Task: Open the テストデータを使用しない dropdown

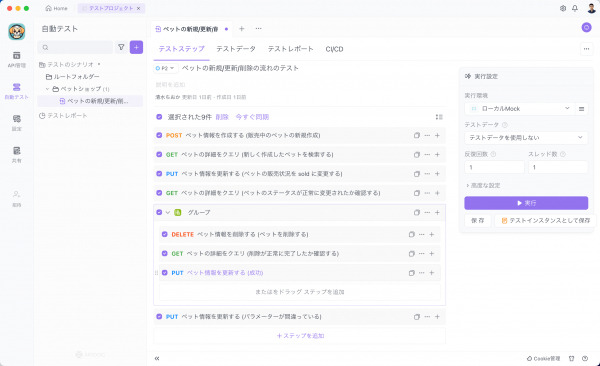Action: [x=526, y=137]
